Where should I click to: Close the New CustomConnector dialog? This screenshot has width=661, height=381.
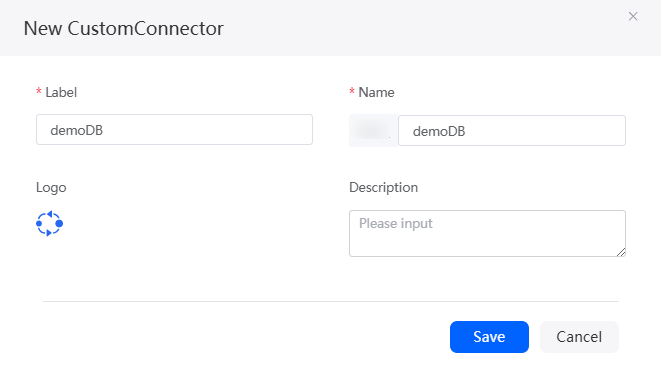click(633, 16)
